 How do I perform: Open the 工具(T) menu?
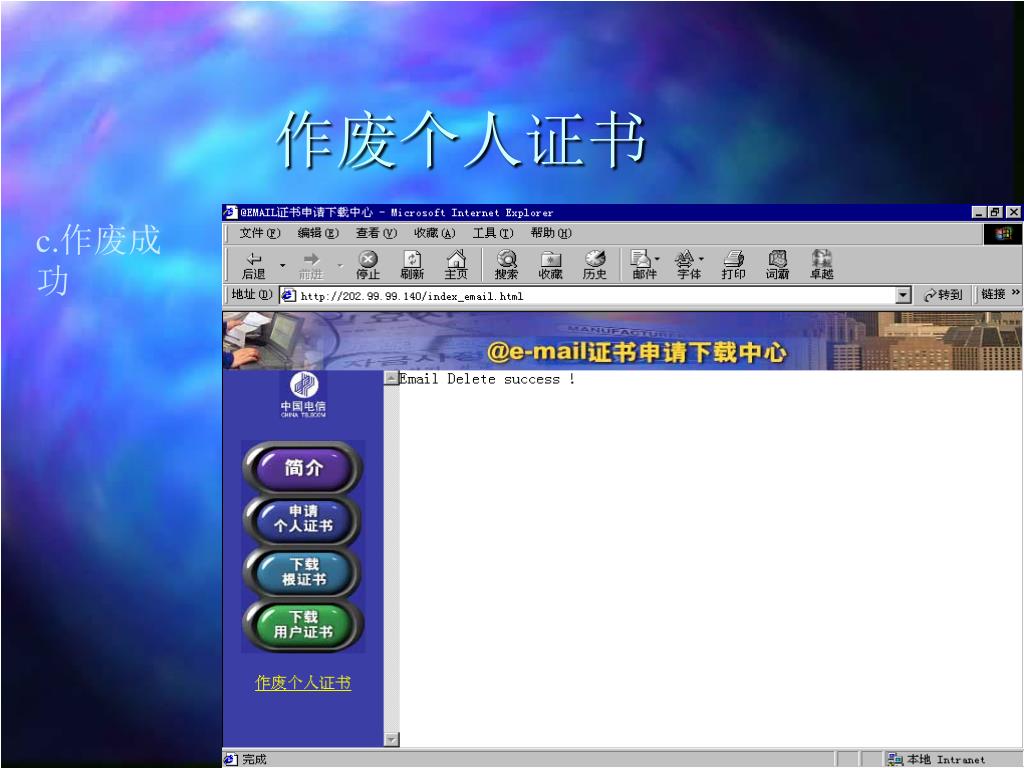pyautogui.click(x=493, y=233)
